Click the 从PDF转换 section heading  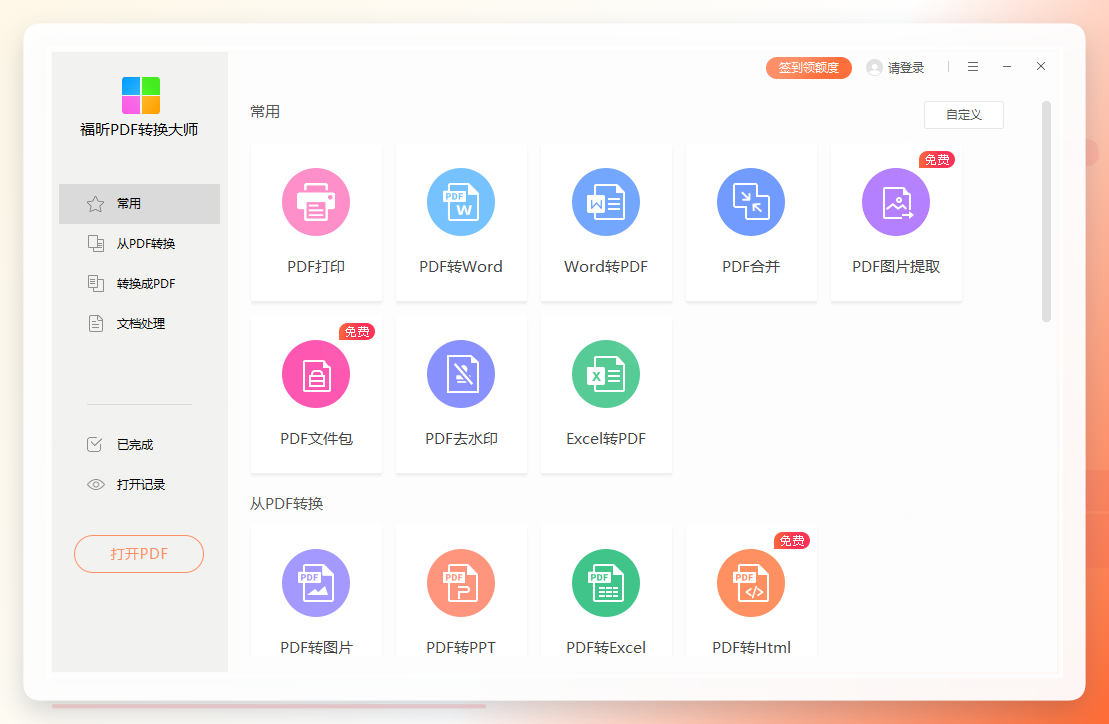(x=286, y=503)
